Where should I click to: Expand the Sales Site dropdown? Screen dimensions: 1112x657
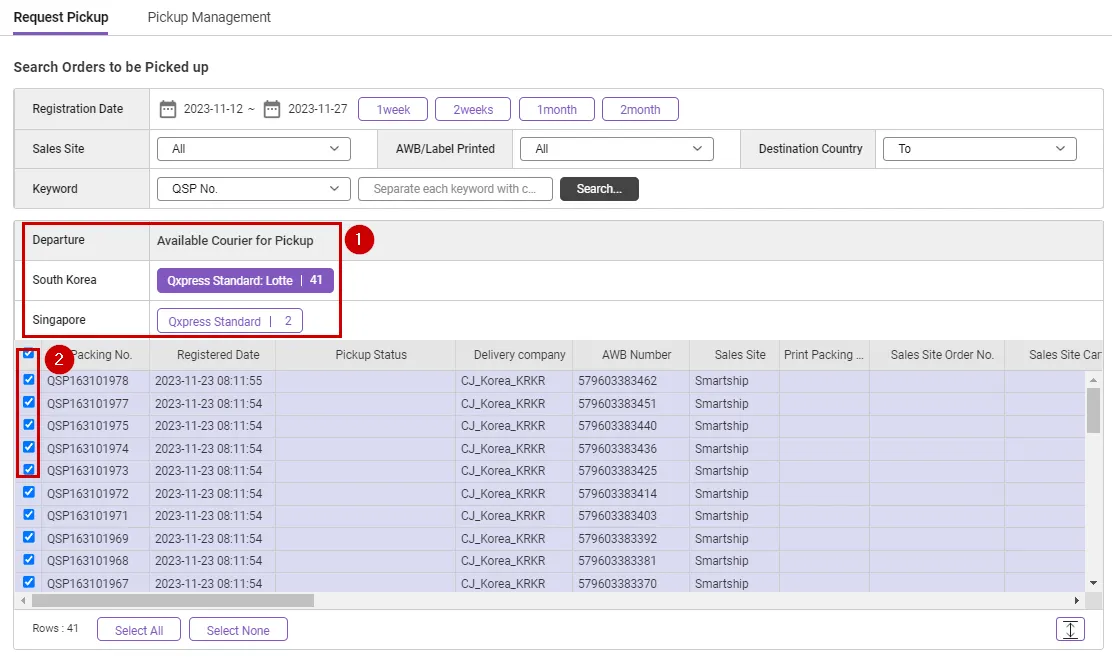[254, 149]
